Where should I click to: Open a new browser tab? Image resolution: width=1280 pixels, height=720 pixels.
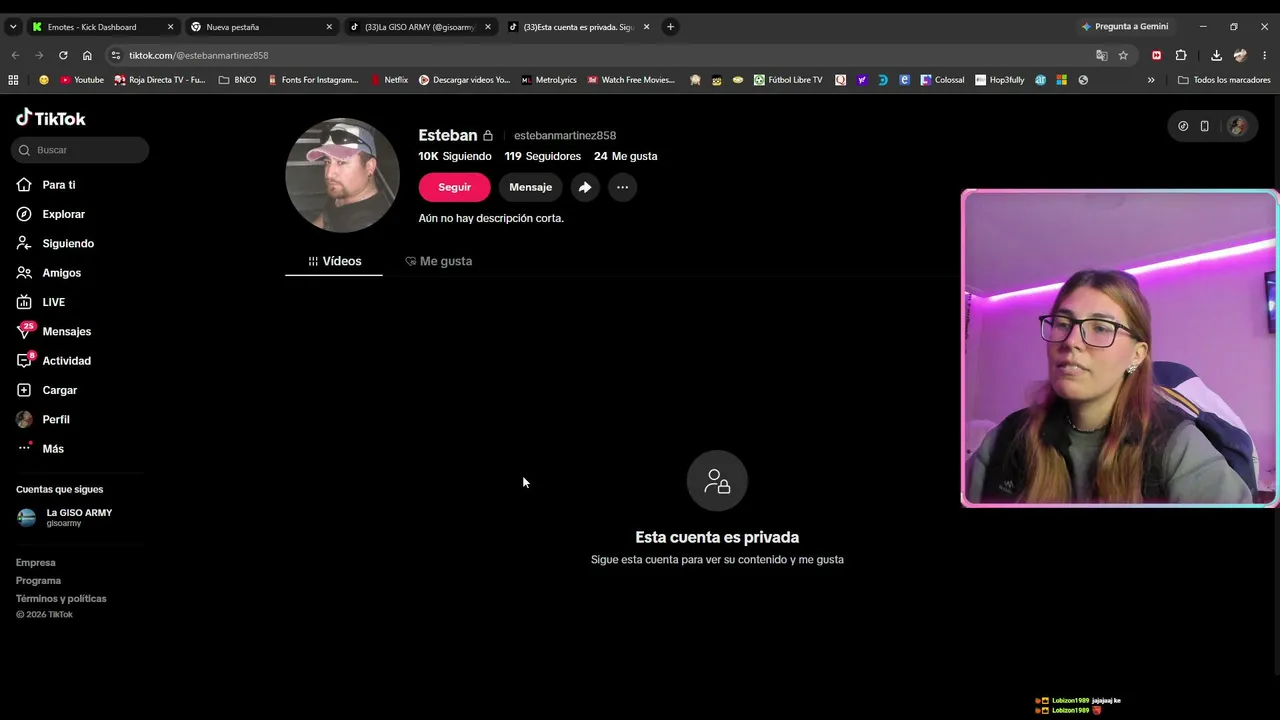pyautogui.click(x=670, y=27)
